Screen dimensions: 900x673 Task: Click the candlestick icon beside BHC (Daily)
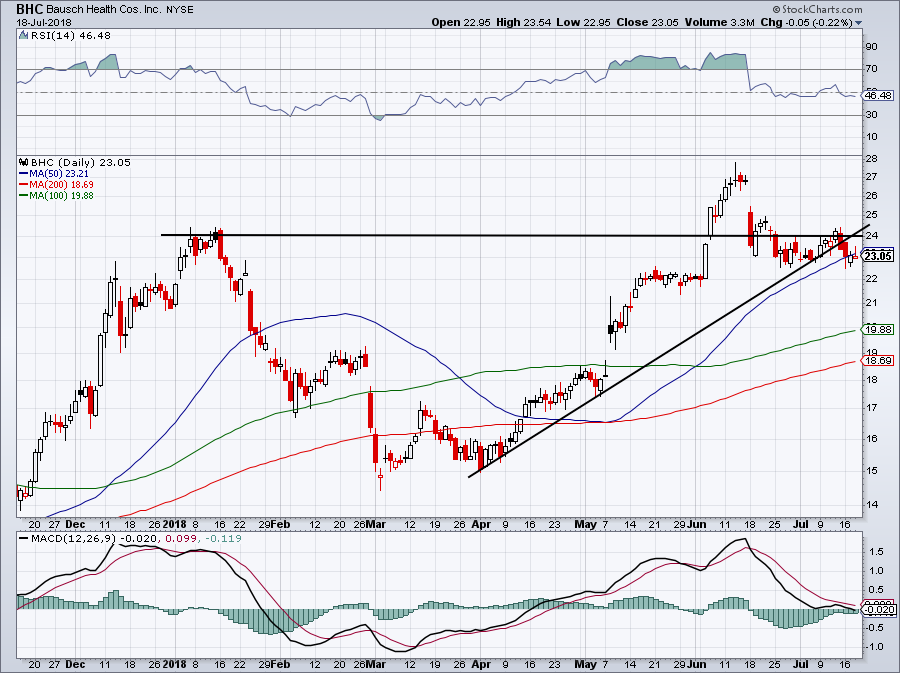coord(24,162)
